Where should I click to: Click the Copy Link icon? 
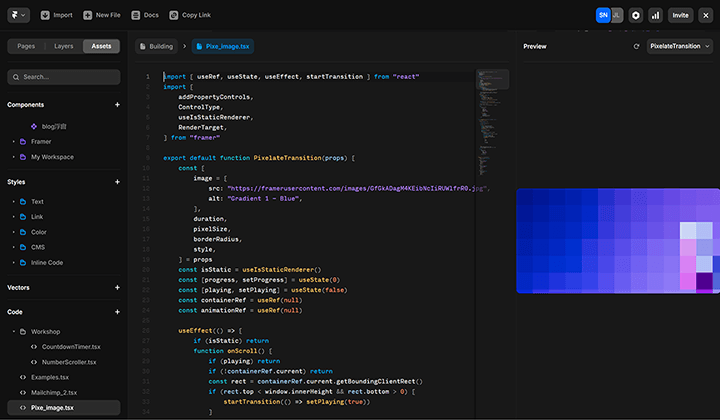click(x=174, y=15)
